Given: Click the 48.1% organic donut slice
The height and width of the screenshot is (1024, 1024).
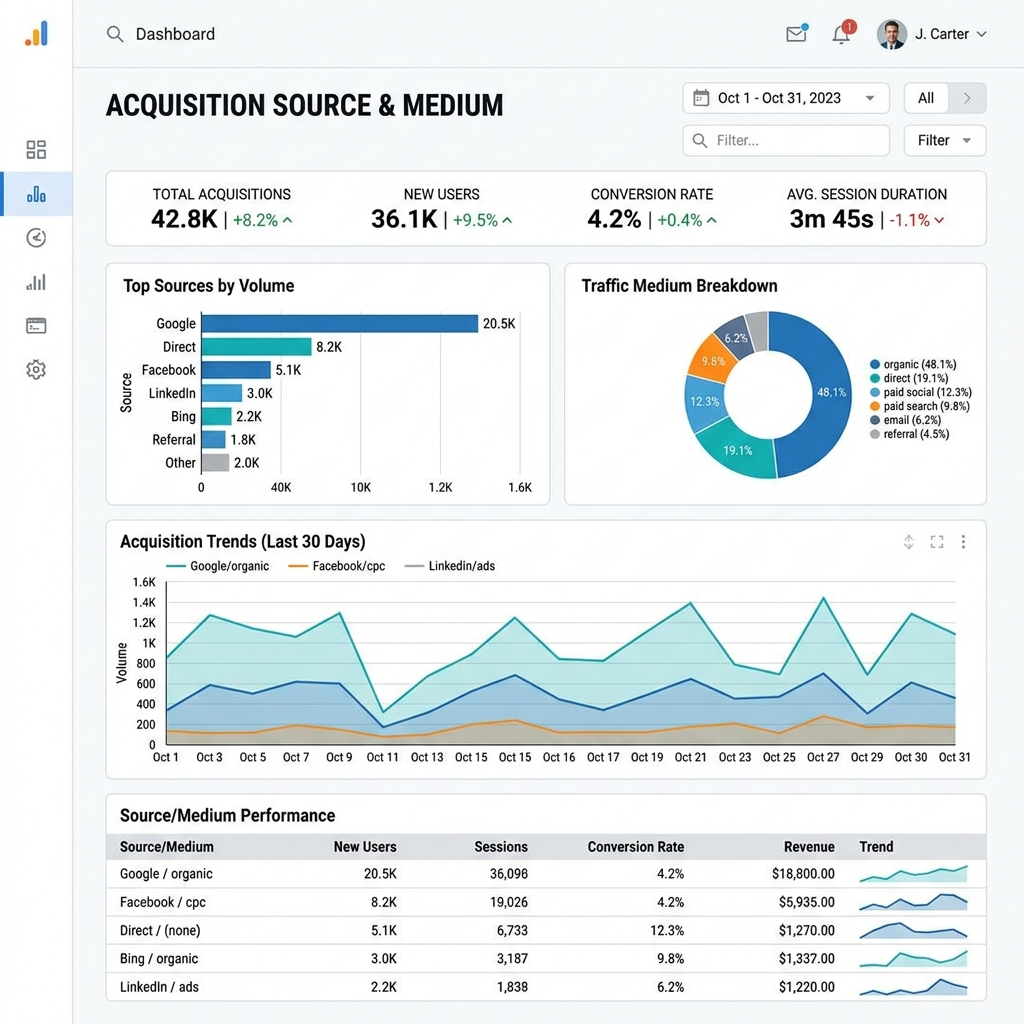Looking at the screenshot, I should (x=830, y=393).
